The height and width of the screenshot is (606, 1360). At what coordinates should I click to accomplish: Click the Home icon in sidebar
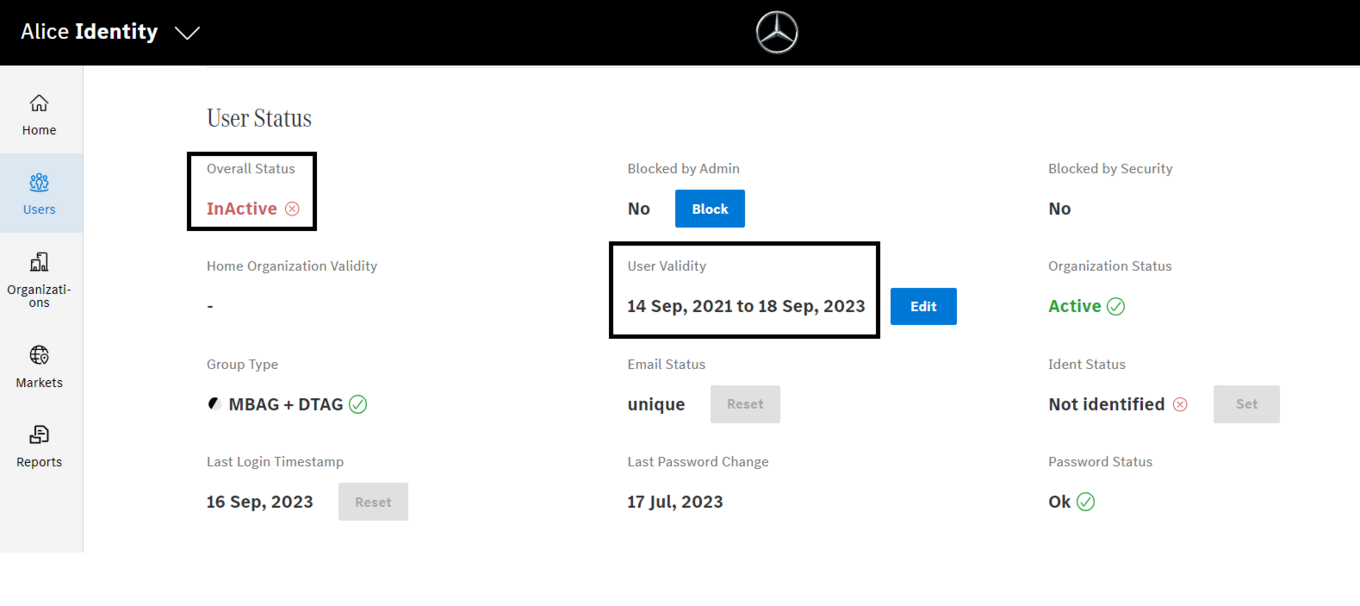point(39,104)
